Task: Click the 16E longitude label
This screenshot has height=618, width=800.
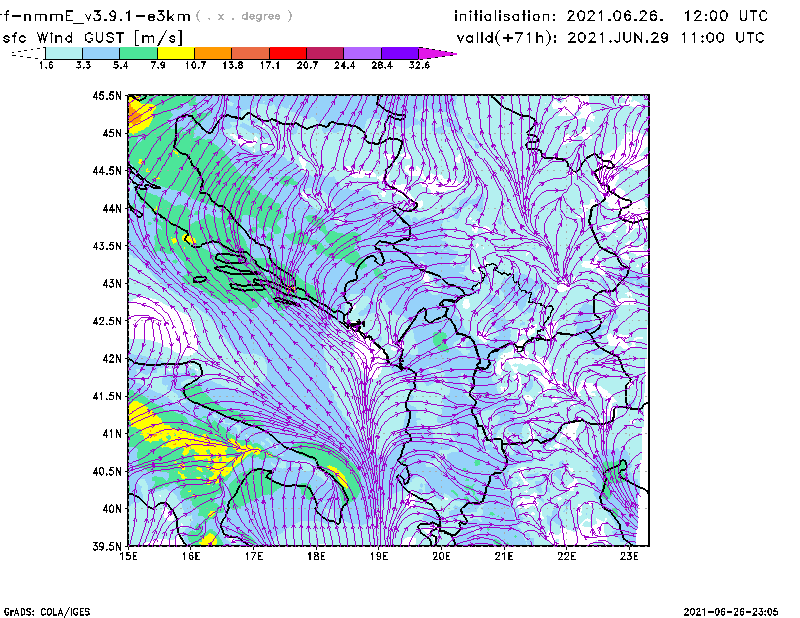Action: click(x=191, y=556)
